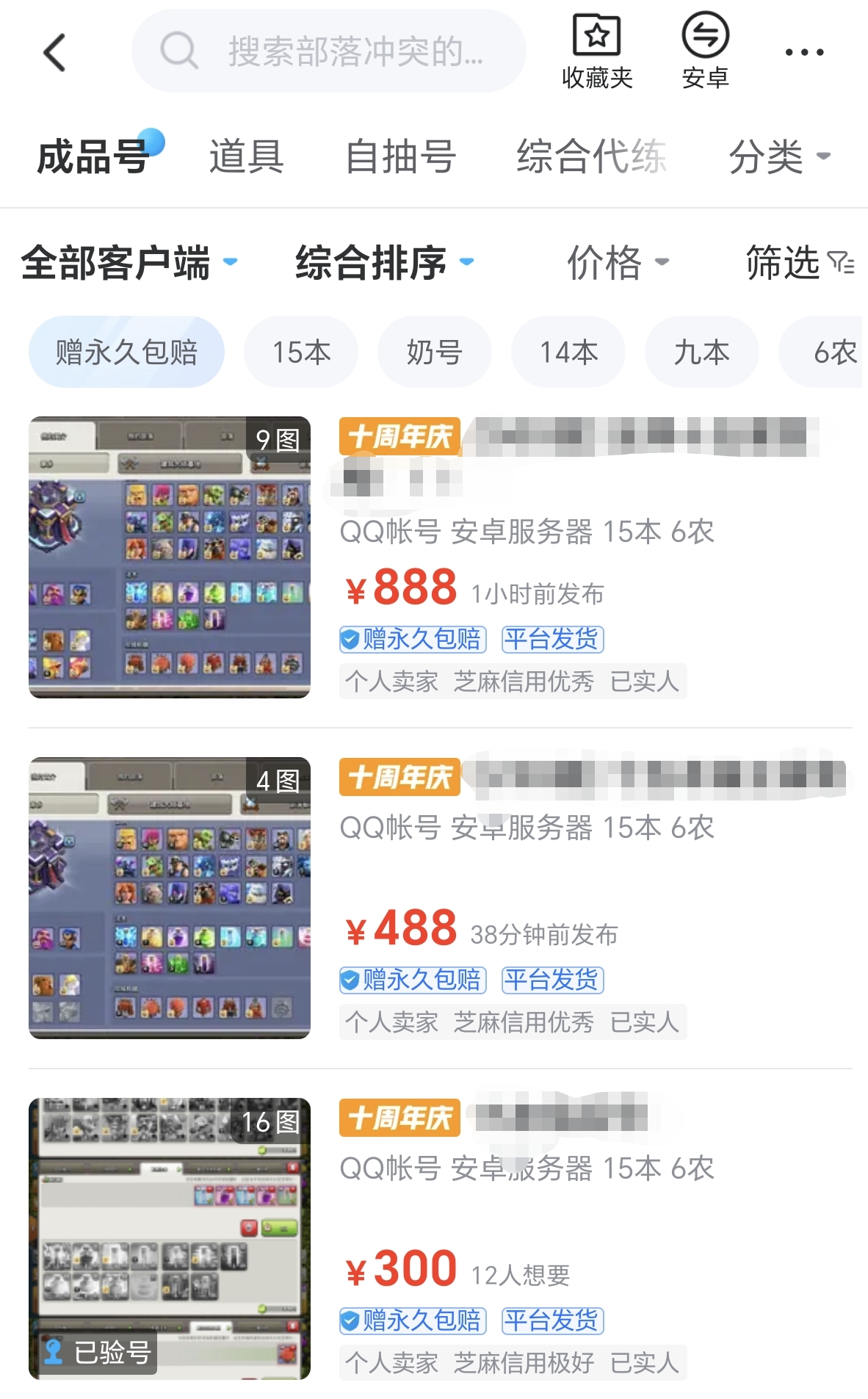Viewport: 868px width, 1399px height.
Task: Open the 筛选 filter icon
Action: tap(841, 262)
